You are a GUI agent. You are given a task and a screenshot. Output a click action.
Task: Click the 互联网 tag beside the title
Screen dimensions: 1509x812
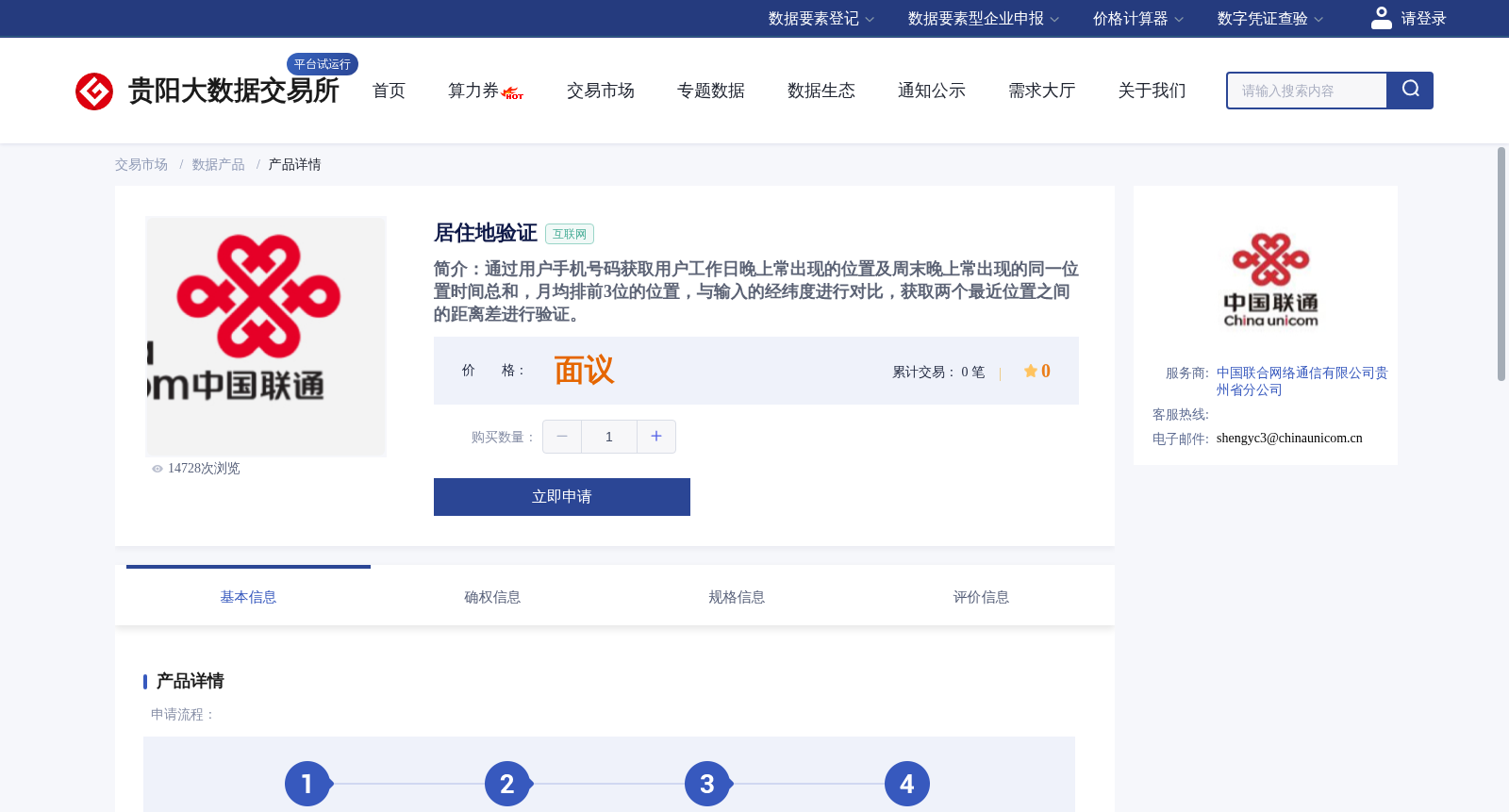click(570, 234)
